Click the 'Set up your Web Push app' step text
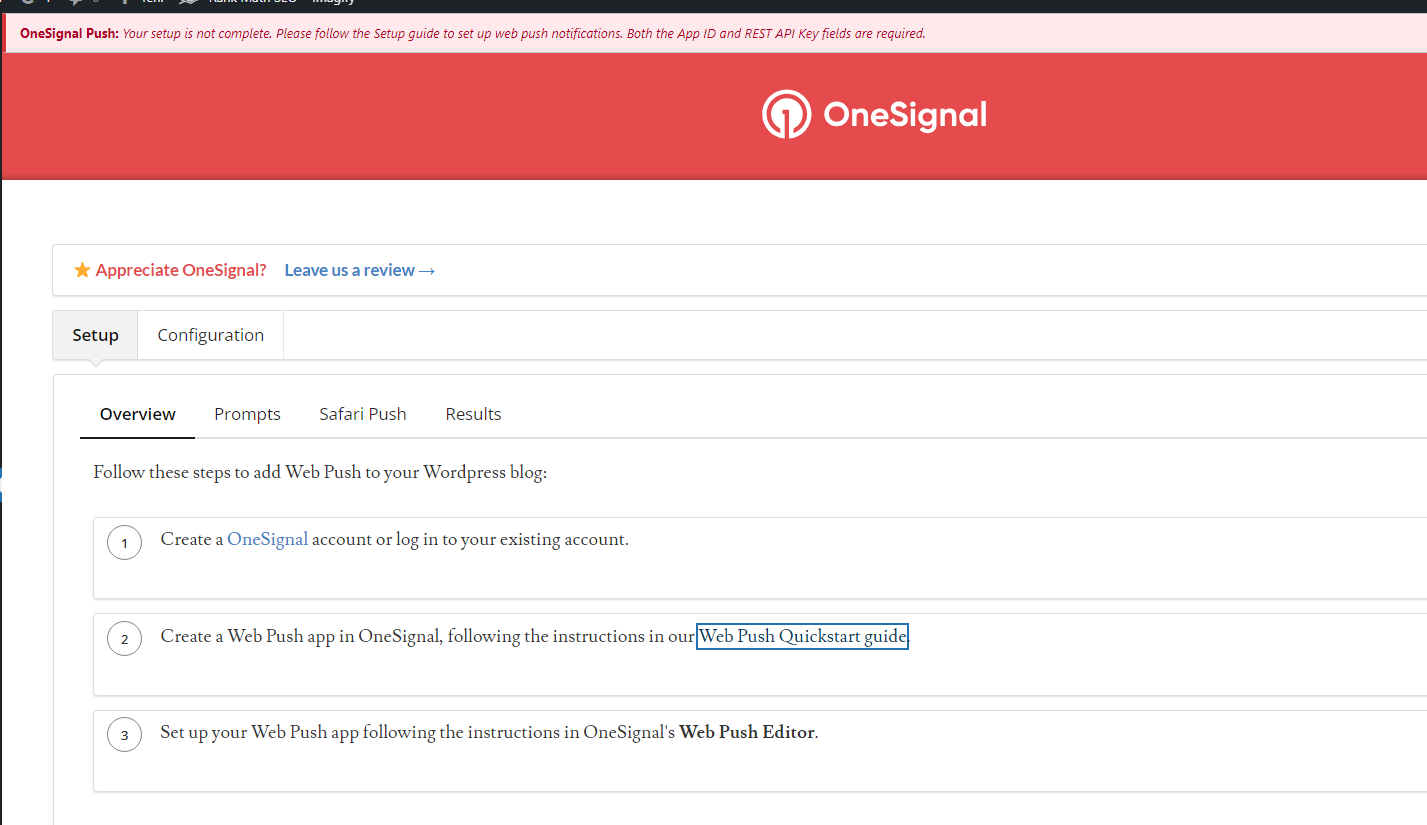Screen dimensions: 1427x825 click(x=489, y=732)
